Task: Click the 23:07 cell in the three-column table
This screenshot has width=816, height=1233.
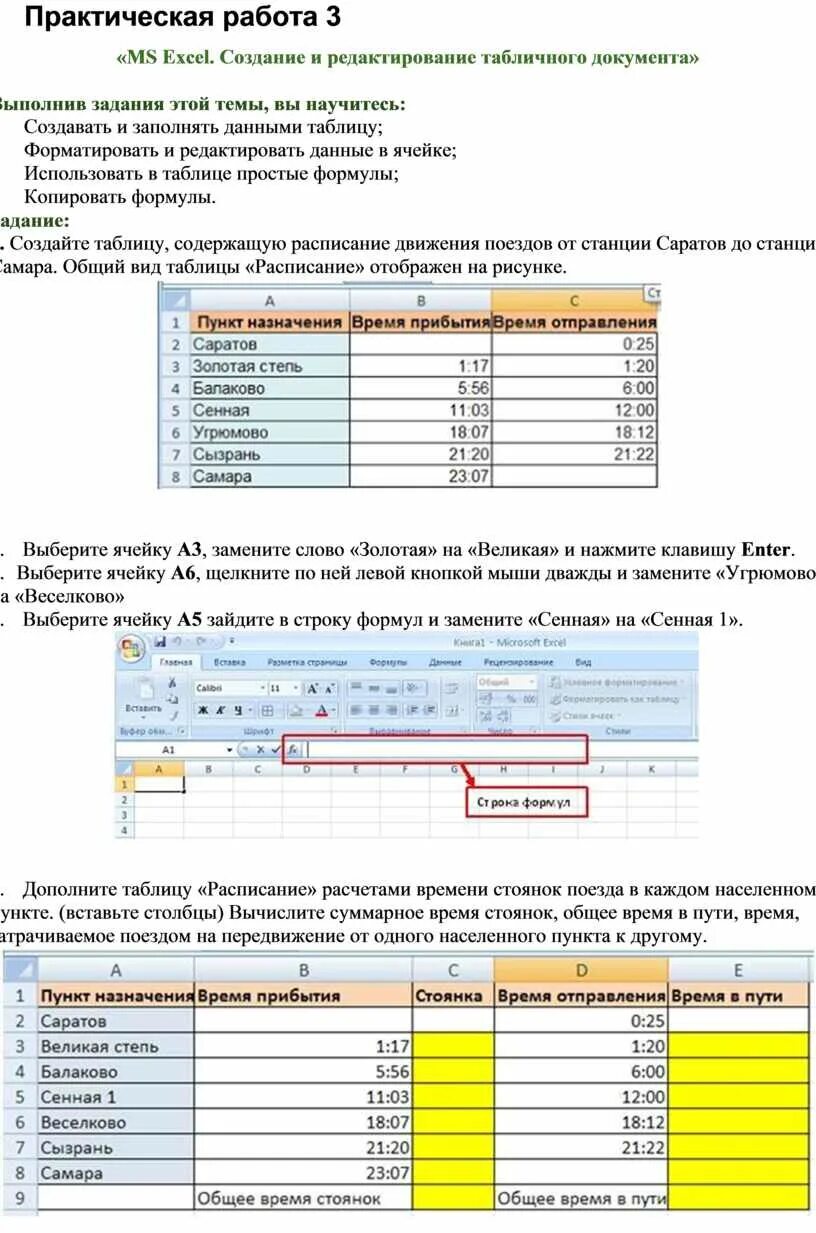Action: pos(420,477)
